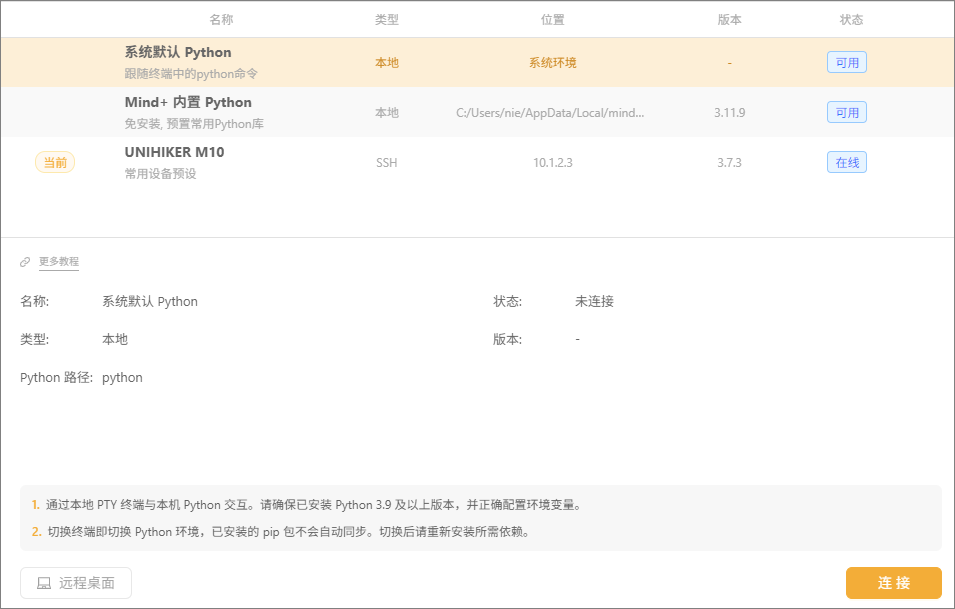955x609 pixels.
Task: Click 可用 status tag of Mind+ Python
Action: 847,113
